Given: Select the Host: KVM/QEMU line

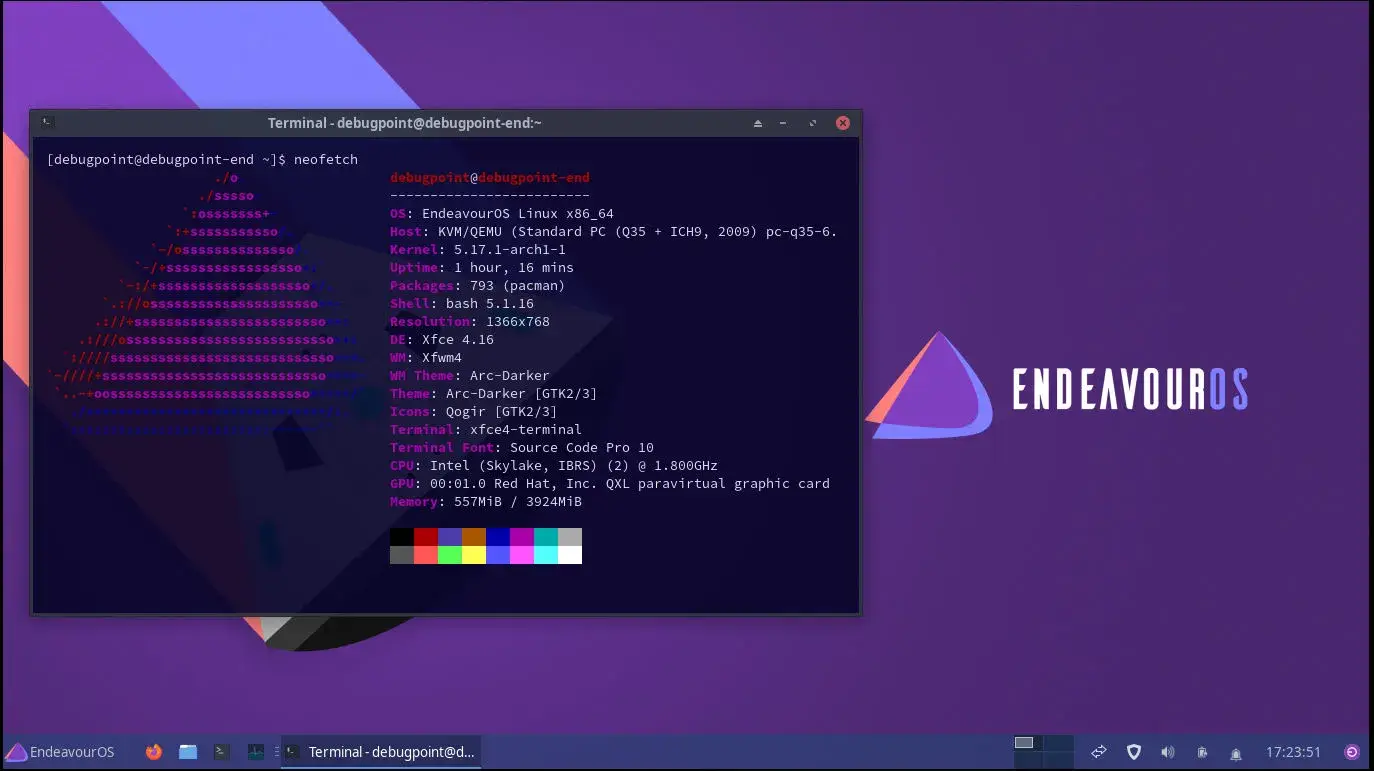Looking at the screenshot, I should coord(614,232).
